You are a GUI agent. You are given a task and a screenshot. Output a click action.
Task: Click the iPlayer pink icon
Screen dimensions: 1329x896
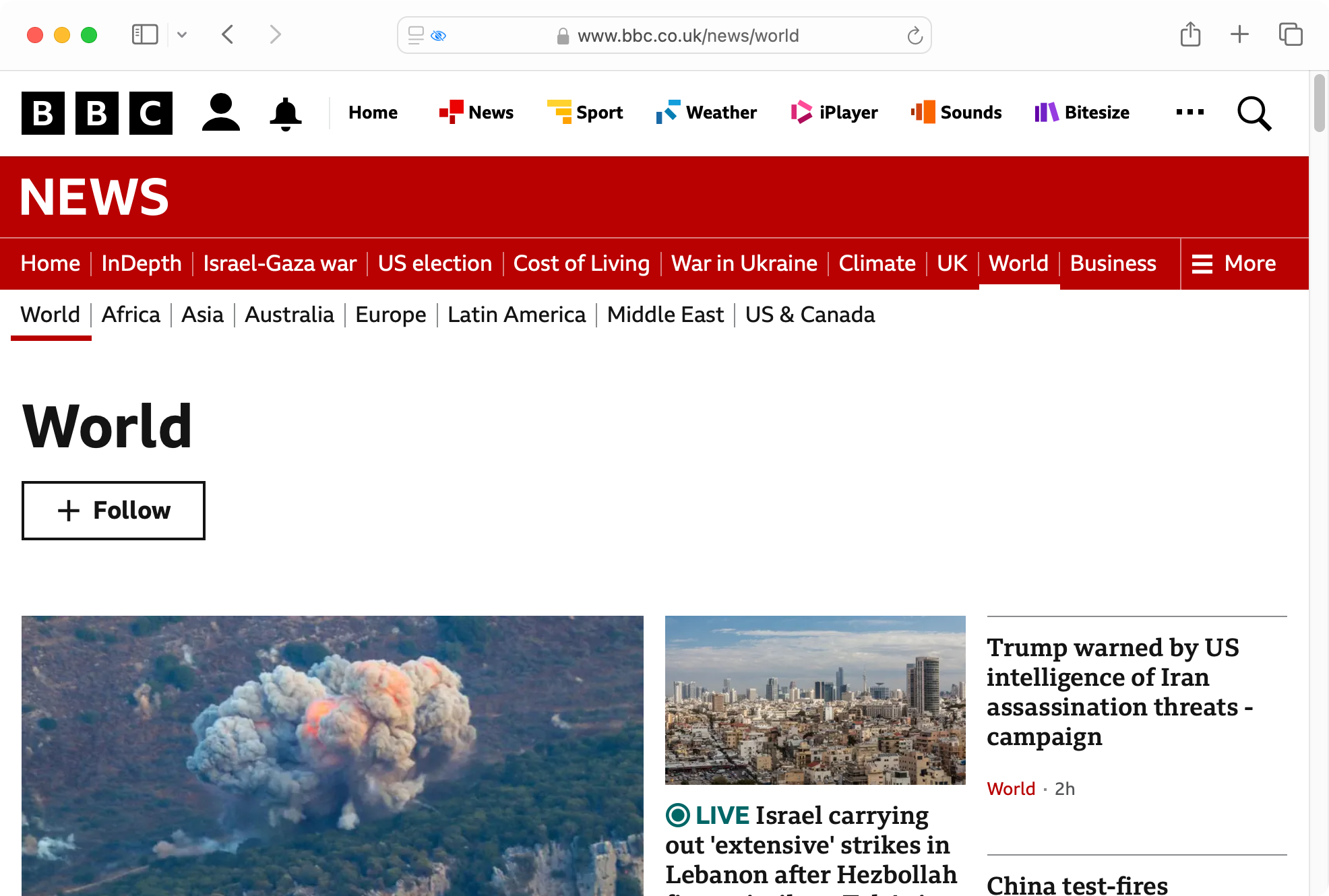point(801,112)
